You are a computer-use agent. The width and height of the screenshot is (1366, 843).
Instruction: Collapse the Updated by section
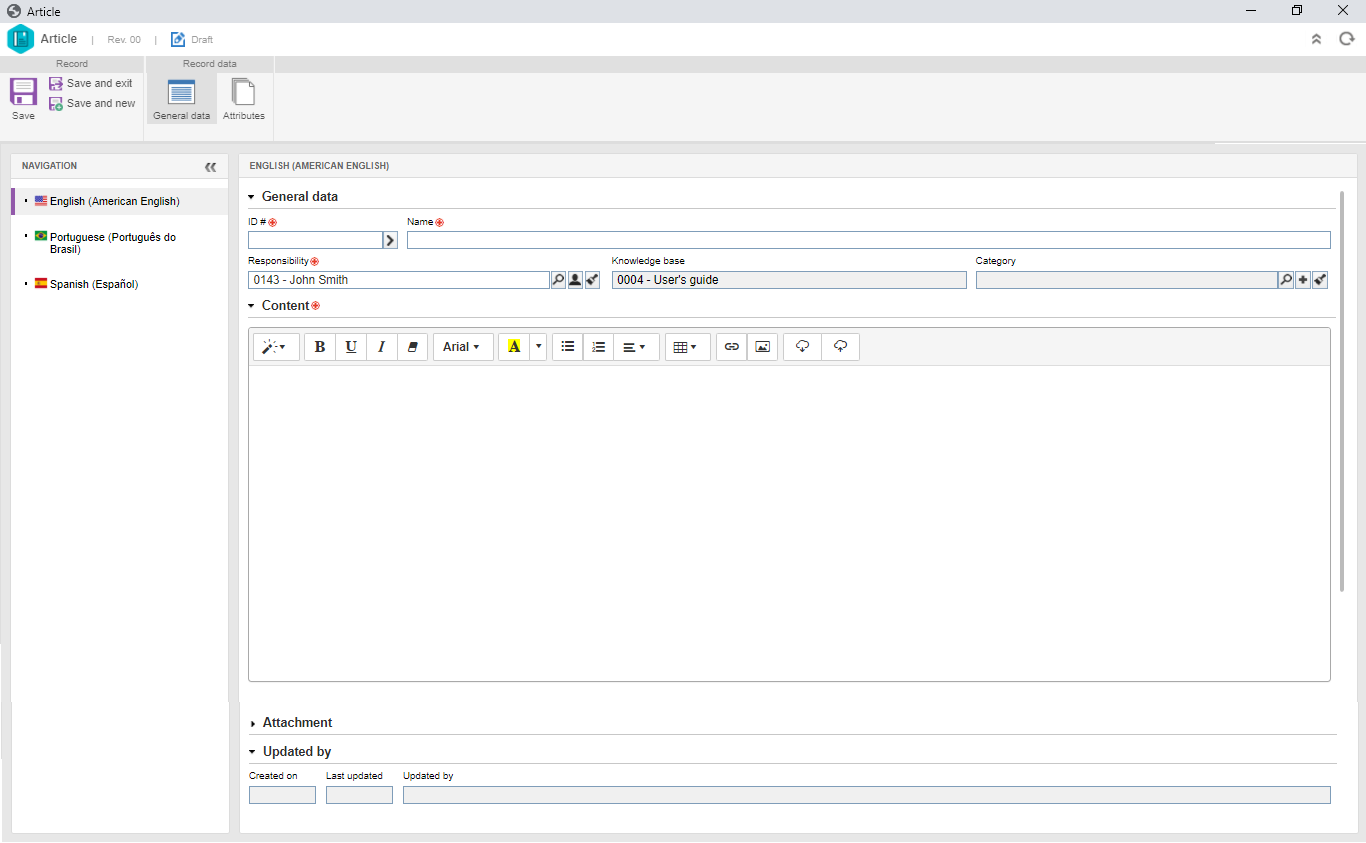click(x=253, y=752)
